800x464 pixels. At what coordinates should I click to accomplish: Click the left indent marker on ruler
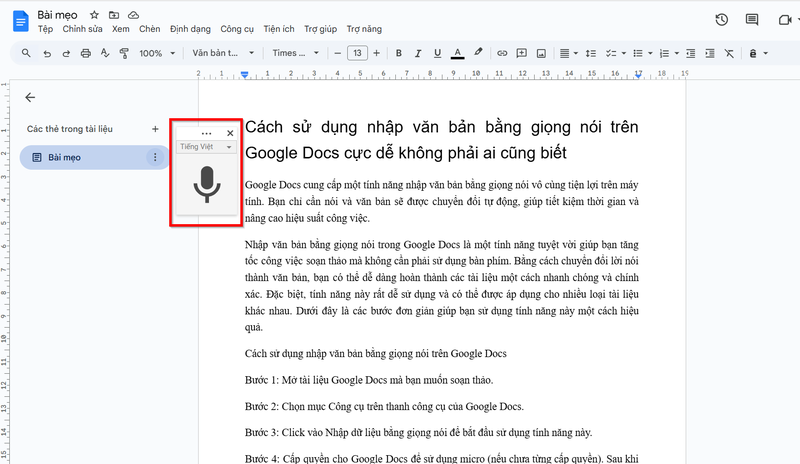pos(244,75)
